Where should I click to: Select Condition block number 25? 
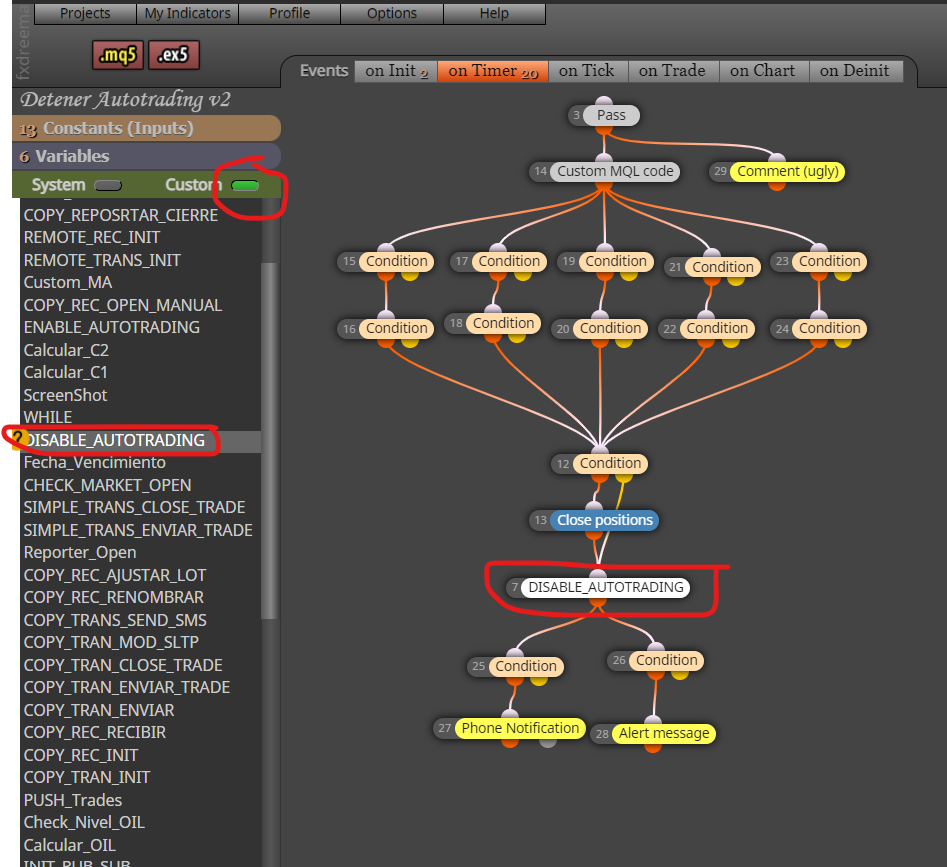pyautogui.click(x=525, y=667)
